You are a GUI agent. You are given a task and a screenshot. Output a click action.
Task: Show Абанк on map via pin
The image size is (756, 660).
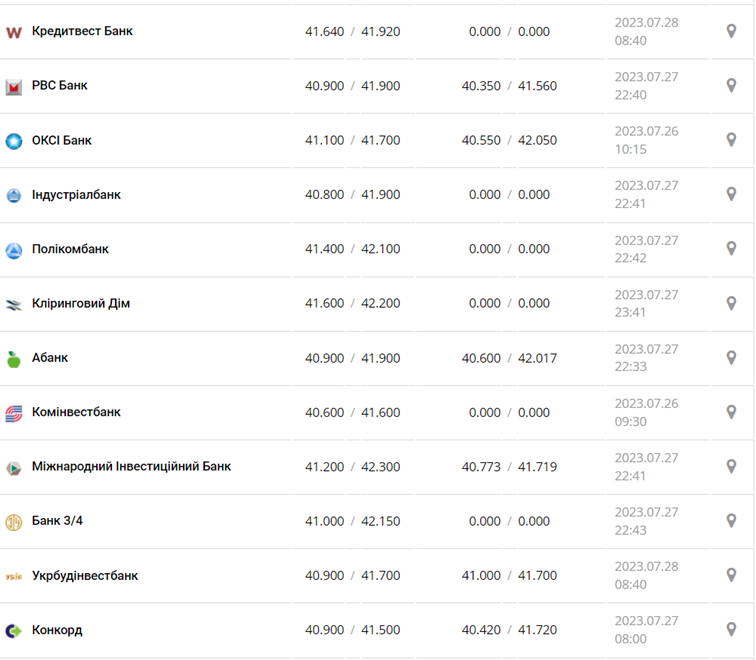click(731, 358)
